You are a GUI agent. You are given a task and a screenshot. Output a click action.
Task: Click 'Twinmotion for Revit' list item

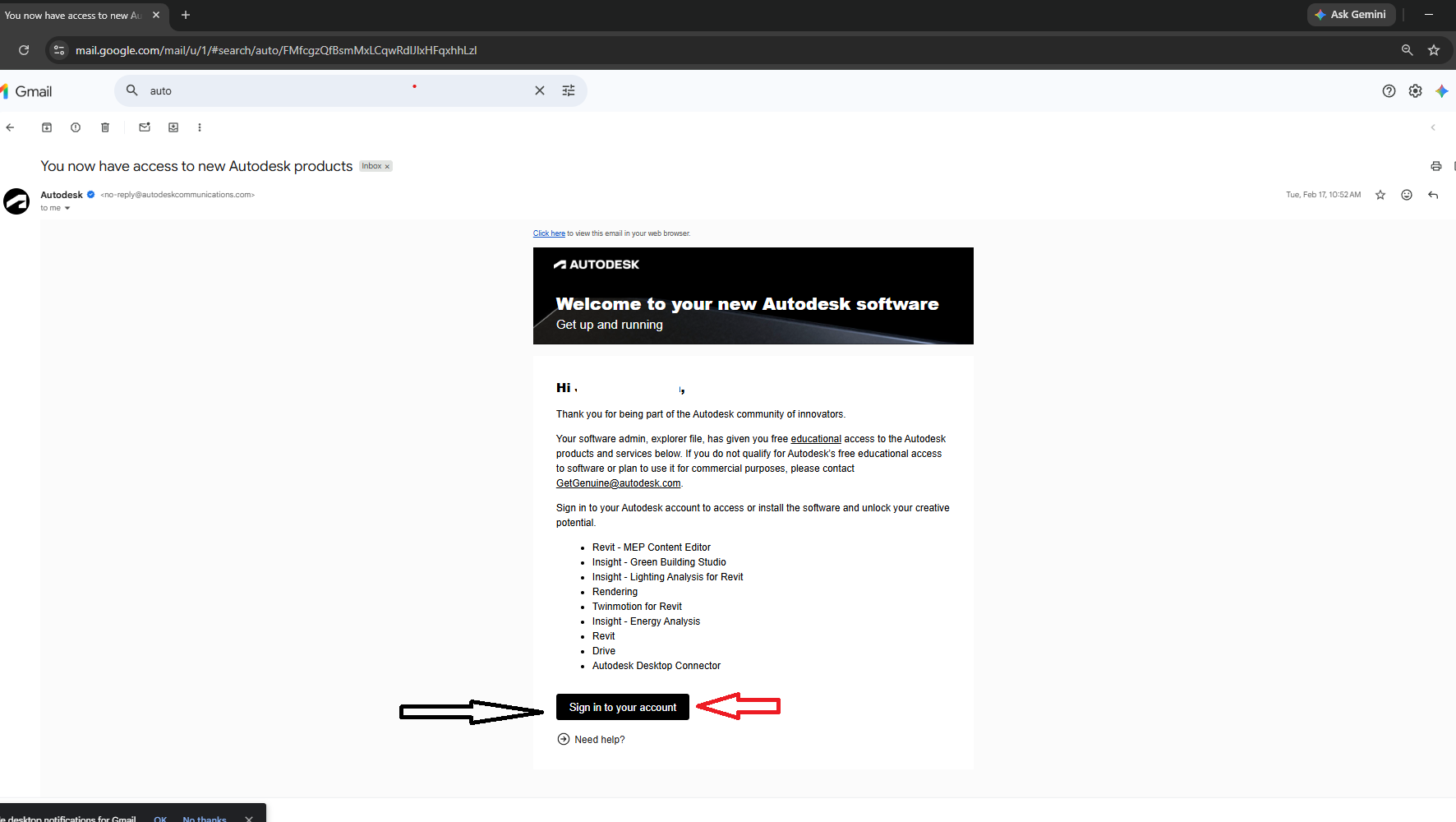[x=637, y=607]
